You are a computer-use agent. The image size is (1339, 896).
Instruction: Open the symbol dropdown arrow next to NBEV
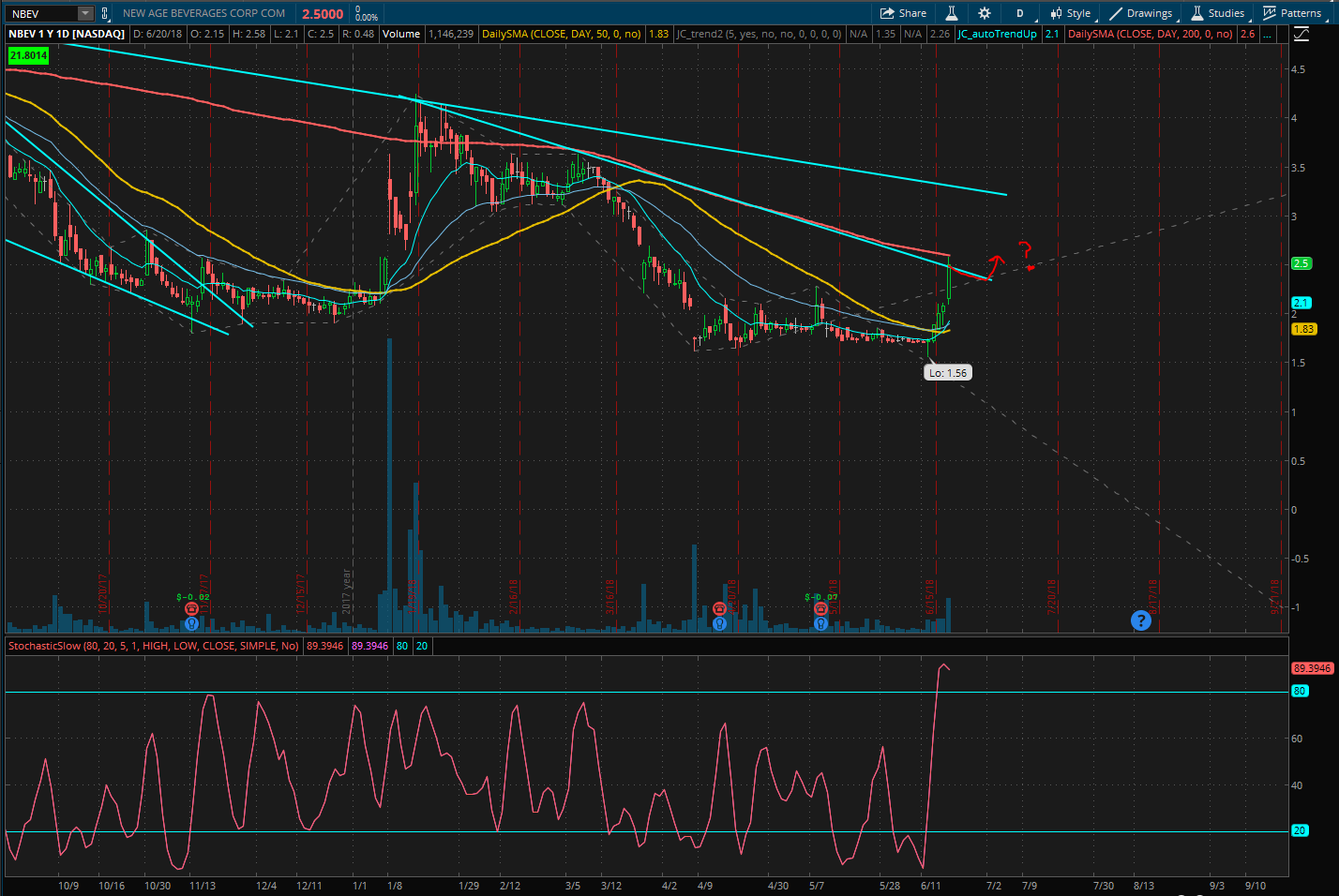85,13
